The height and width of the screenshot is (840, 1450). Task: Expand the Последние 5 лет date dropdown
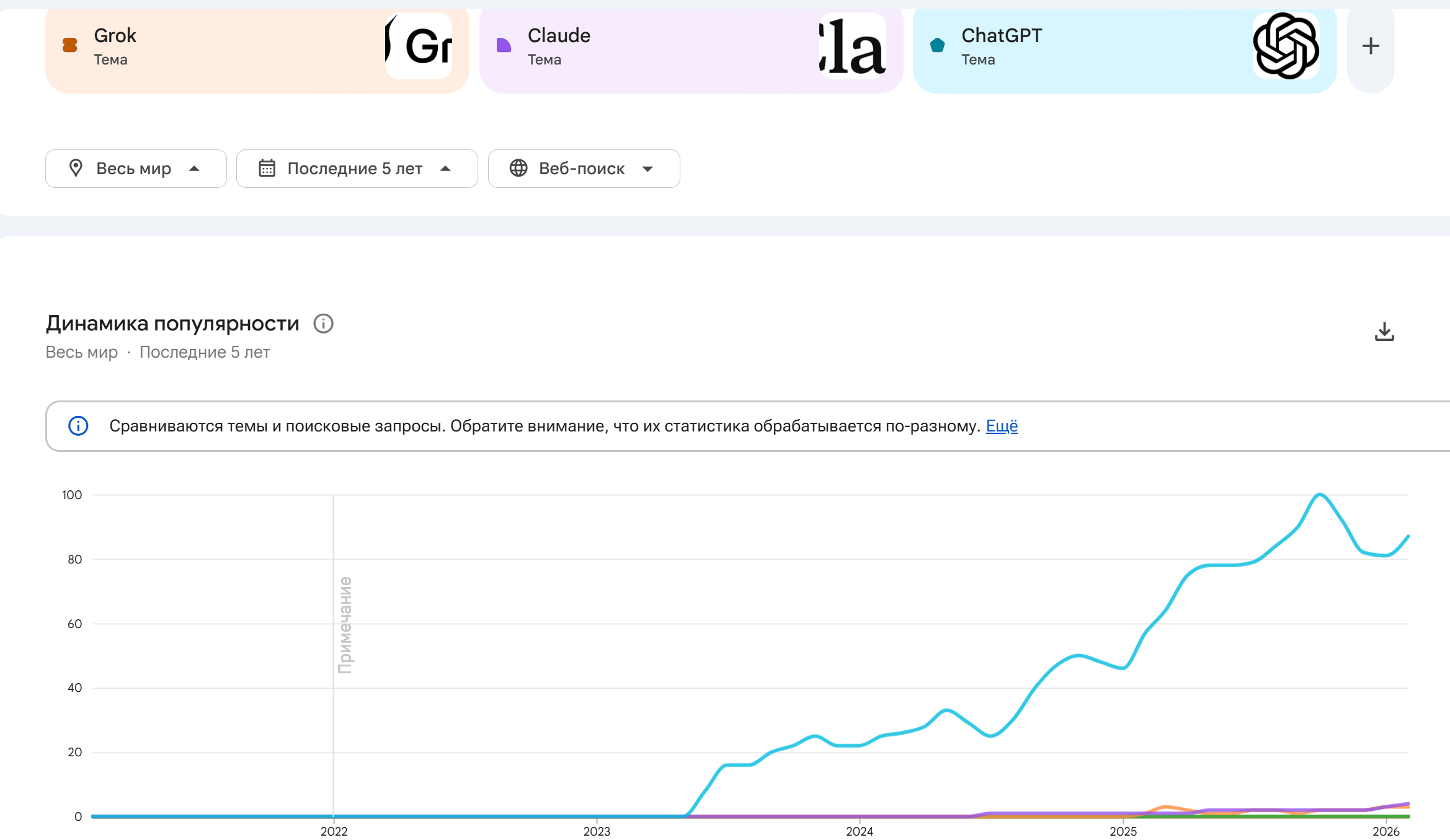pos(357,169)
